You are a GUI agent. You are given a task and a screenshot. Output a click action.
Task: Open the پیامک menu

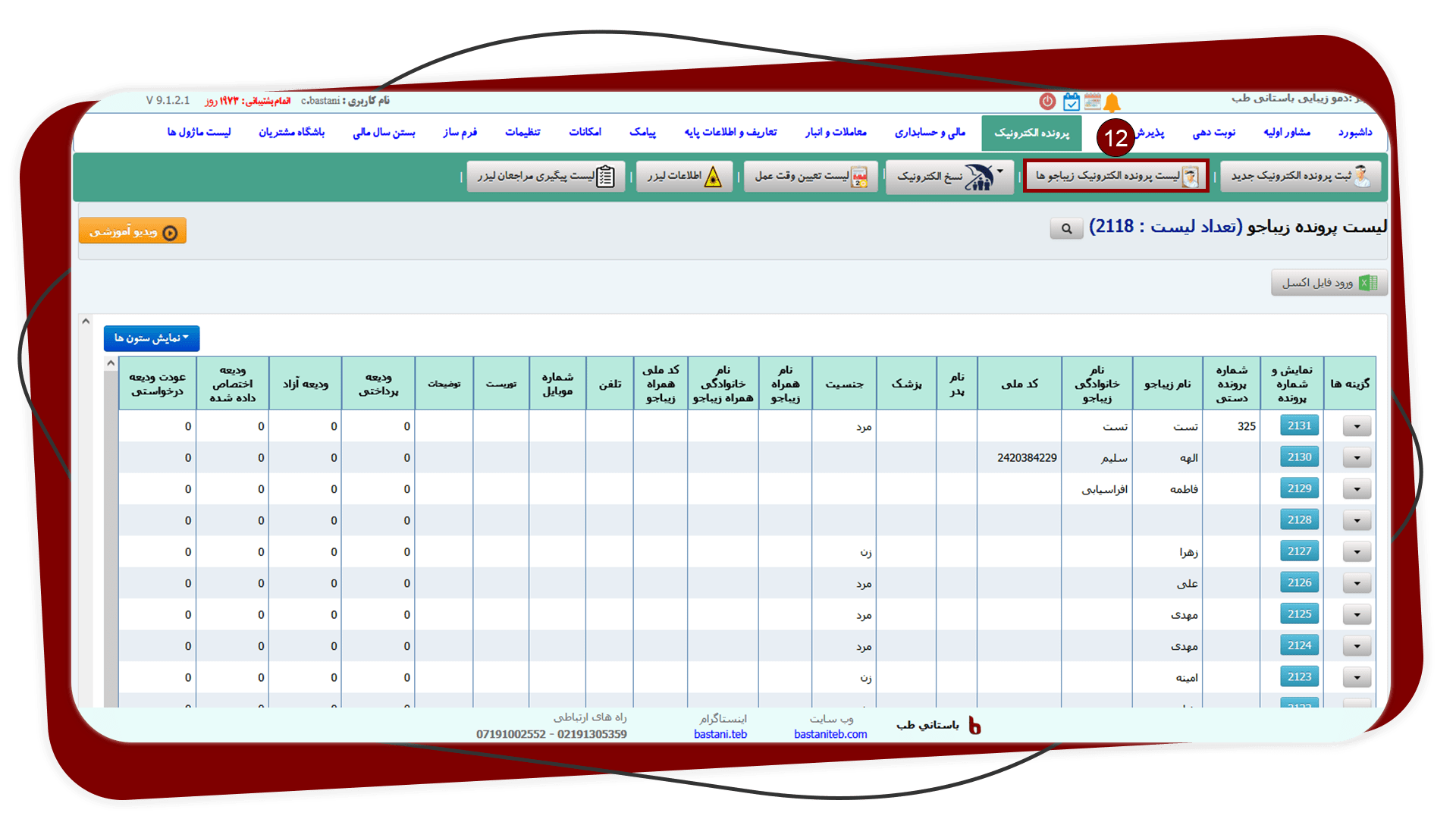point(642,133)
